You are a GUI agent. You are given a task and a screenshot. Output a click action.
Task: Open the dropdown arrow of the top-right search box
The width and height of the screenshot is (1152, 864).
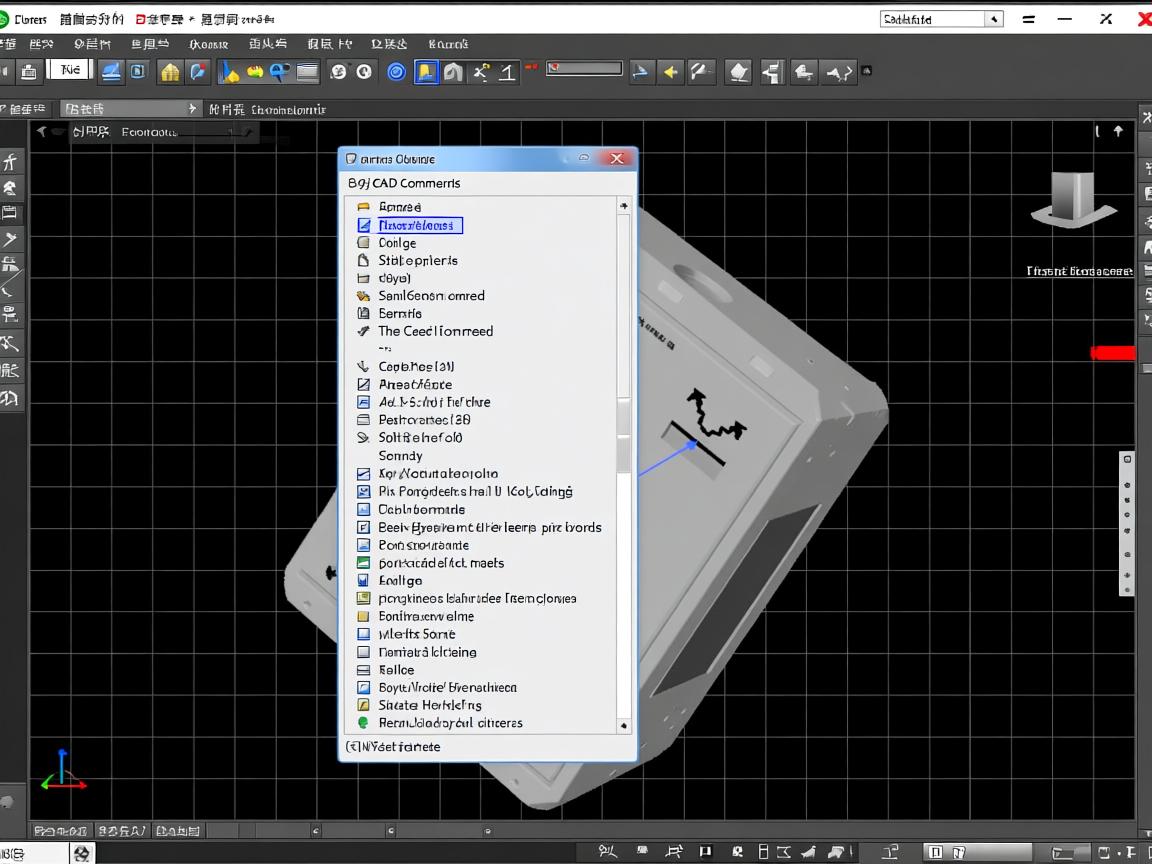point(994,19)
